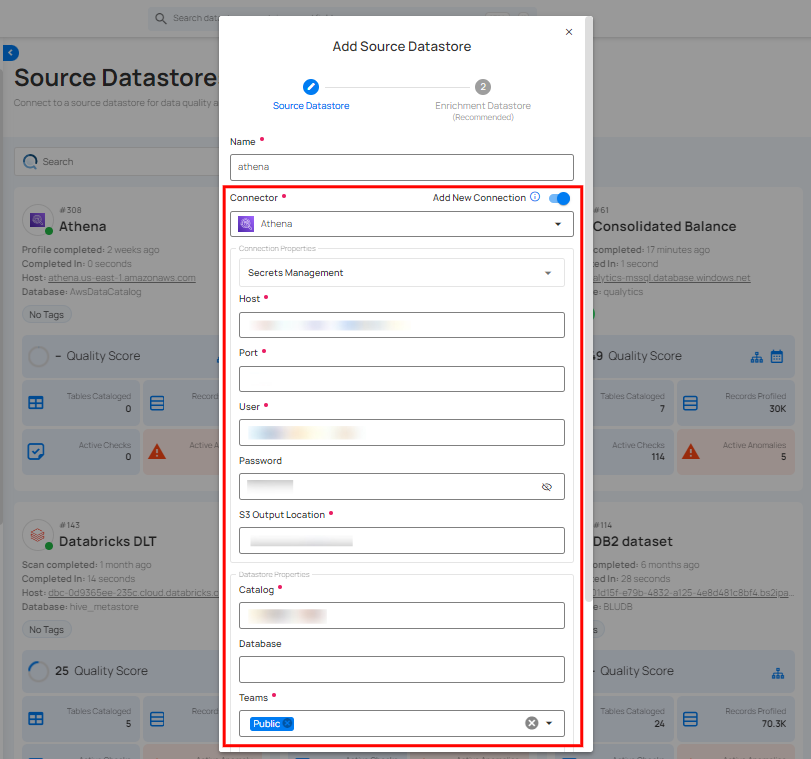Screen dimensions: 811x759
Task: Switch to the Enrichment Datastore step
Action: [x=483, y=86]
